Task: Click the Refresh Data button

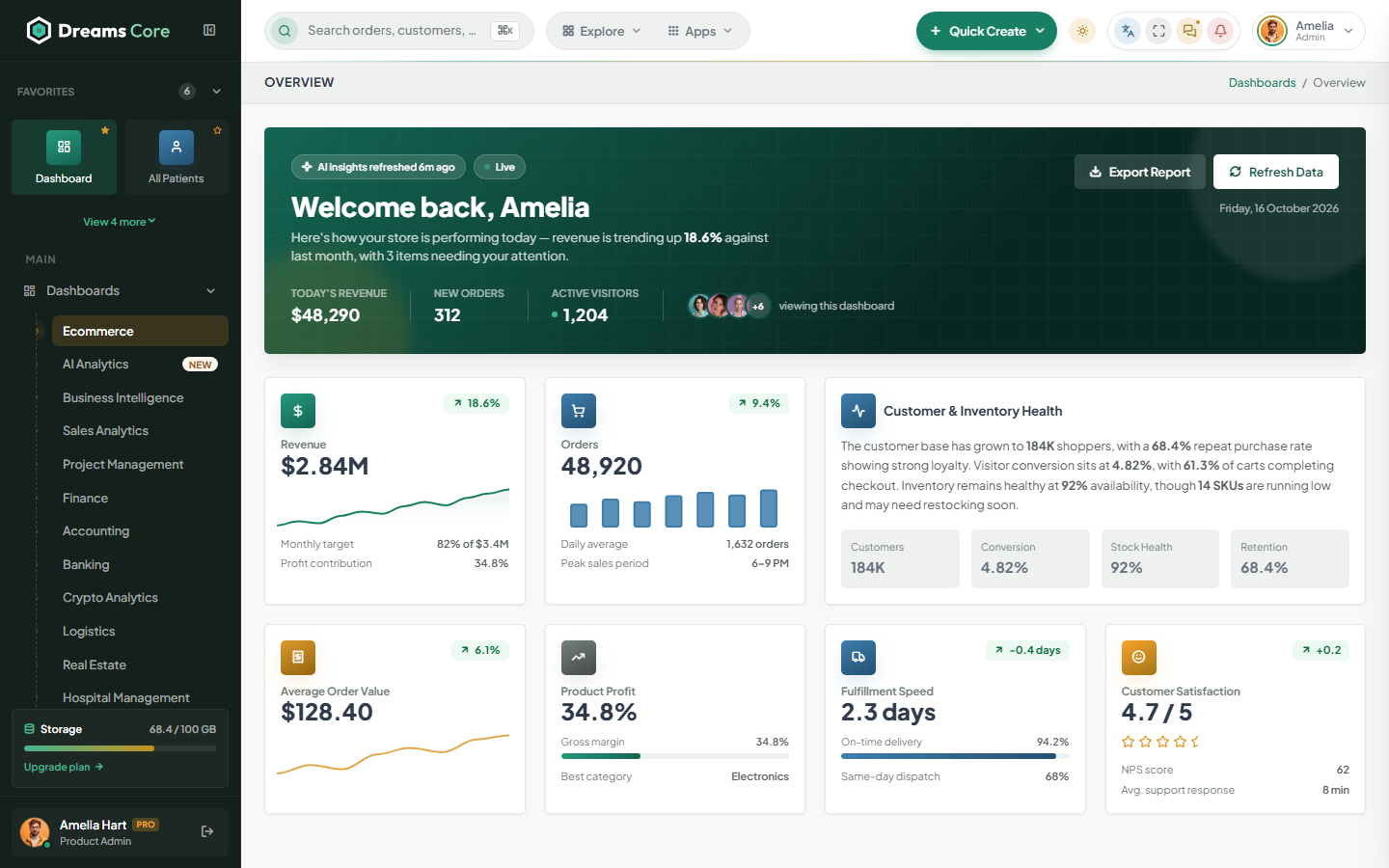Action: pos(1276,172)
